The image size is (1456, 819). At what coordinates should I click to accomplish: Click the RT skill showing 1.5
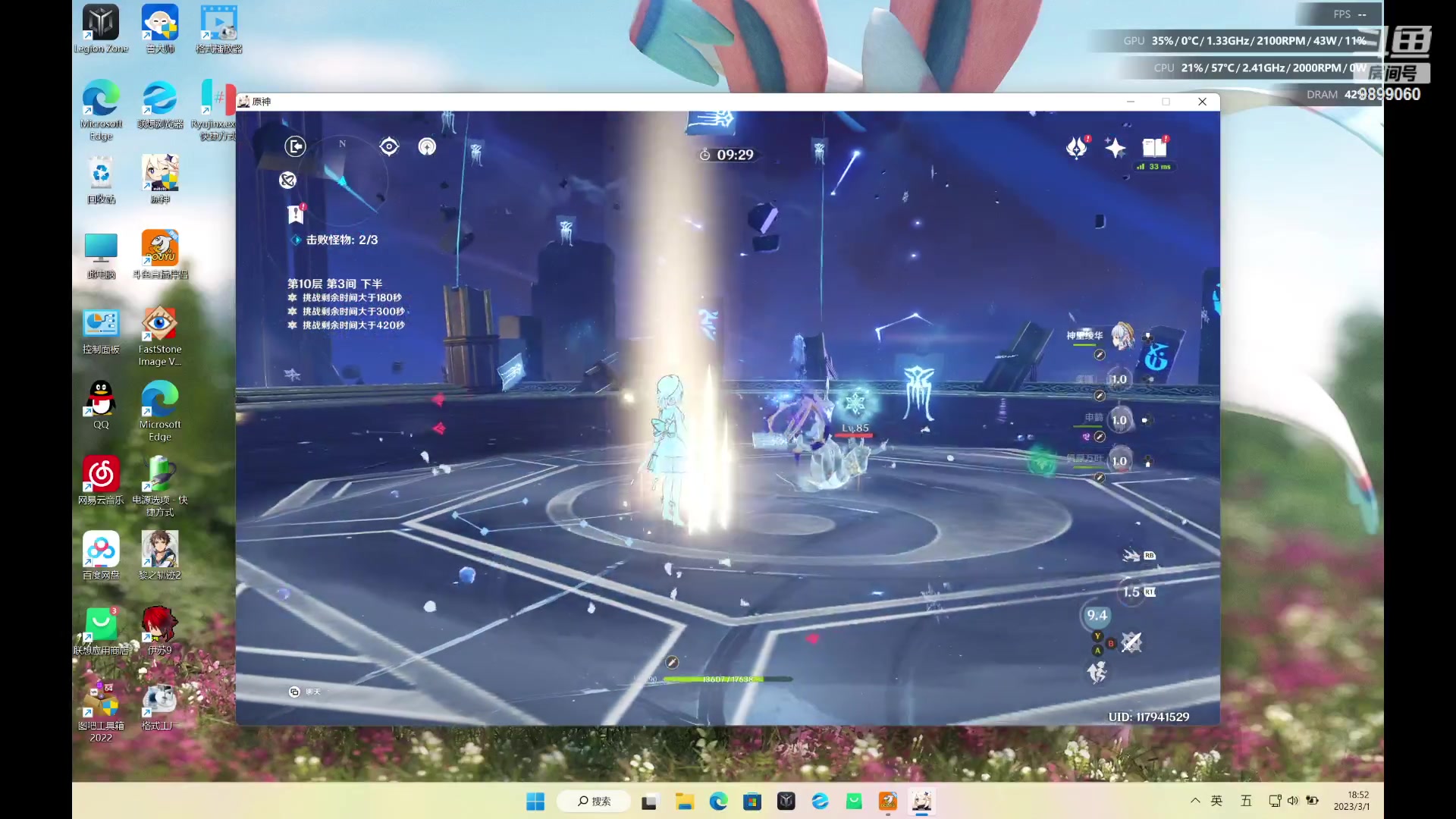pos(1131,591)
